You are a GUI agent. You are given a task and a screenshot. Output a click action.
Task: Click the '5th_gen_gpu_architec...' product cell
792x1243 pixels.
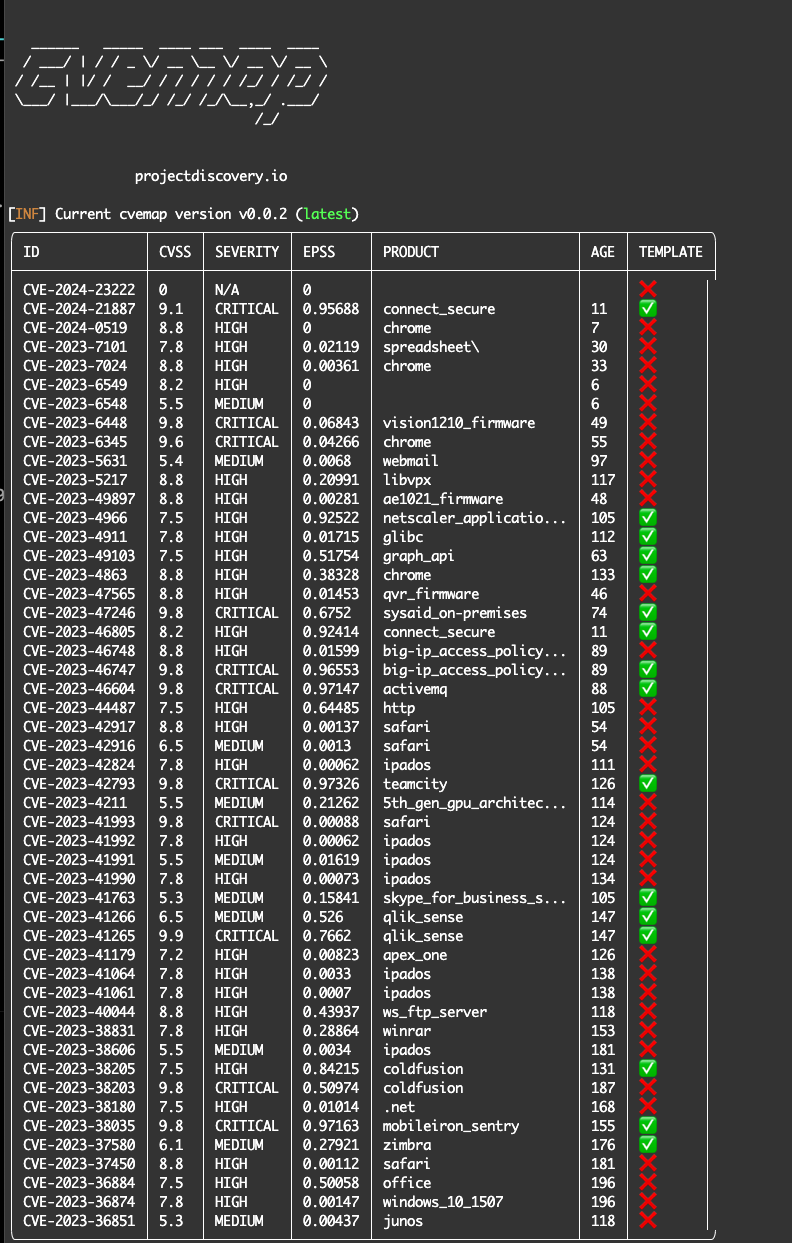[475, 803]
